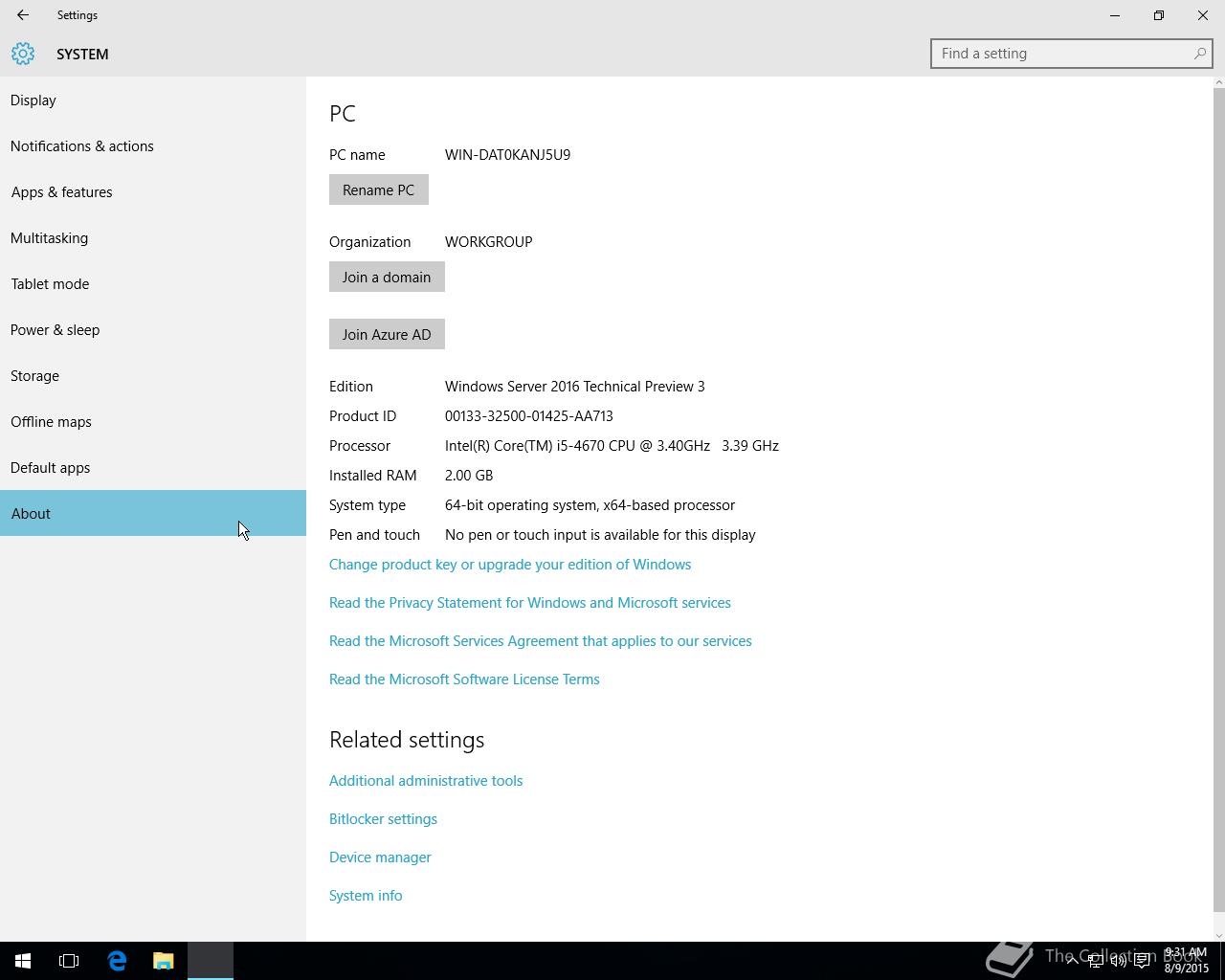Select the PC name WIN-DAT0KANJ5U9 text
The width and height of the screenshot is (1225, 980).
coord(507,155)
